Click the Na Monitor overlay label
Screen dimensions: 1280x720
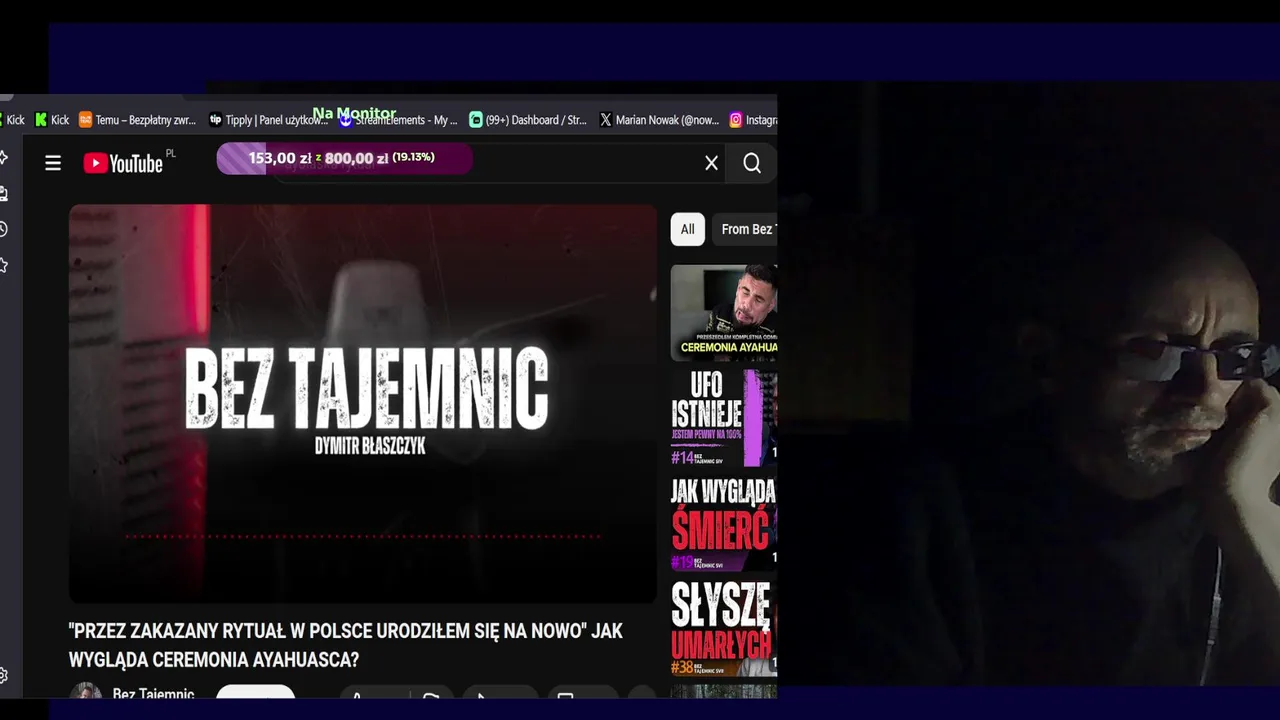[x=355, y=113]
